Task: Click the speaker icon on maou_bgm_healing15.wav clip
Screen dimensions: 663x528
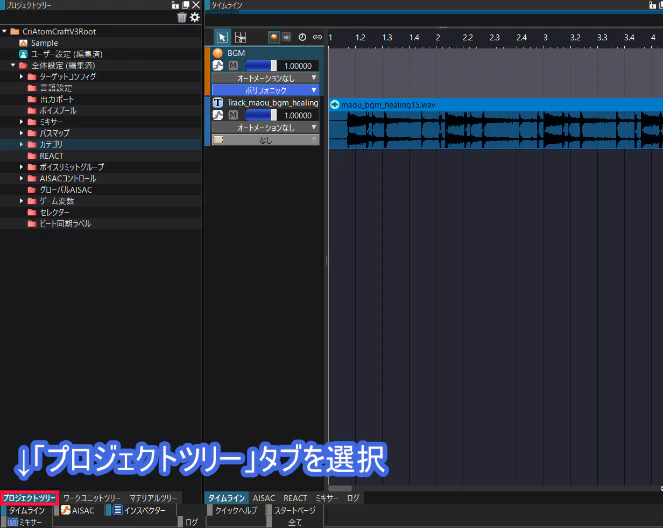Action: pyautogui.click(x=334, y=104)
